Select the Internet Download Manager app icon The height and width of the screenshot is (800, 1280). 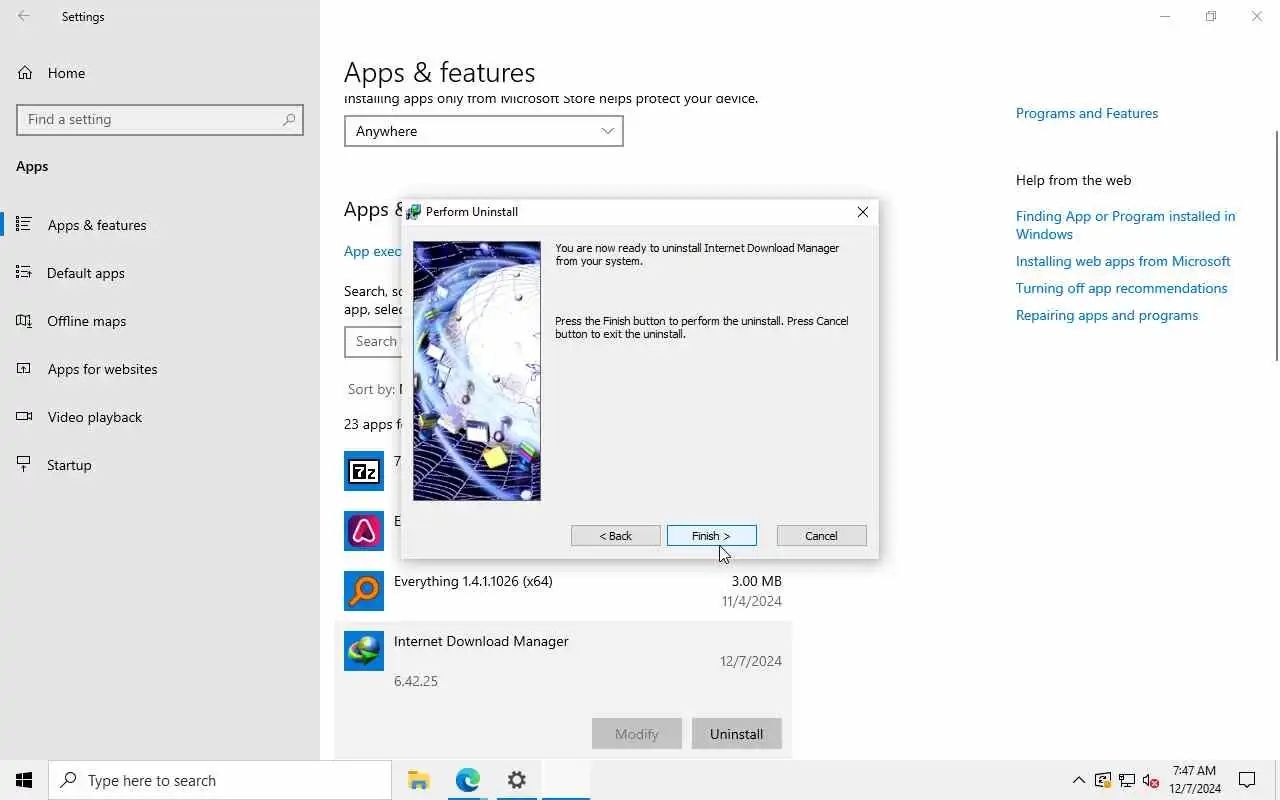click(x=364, y=651)
